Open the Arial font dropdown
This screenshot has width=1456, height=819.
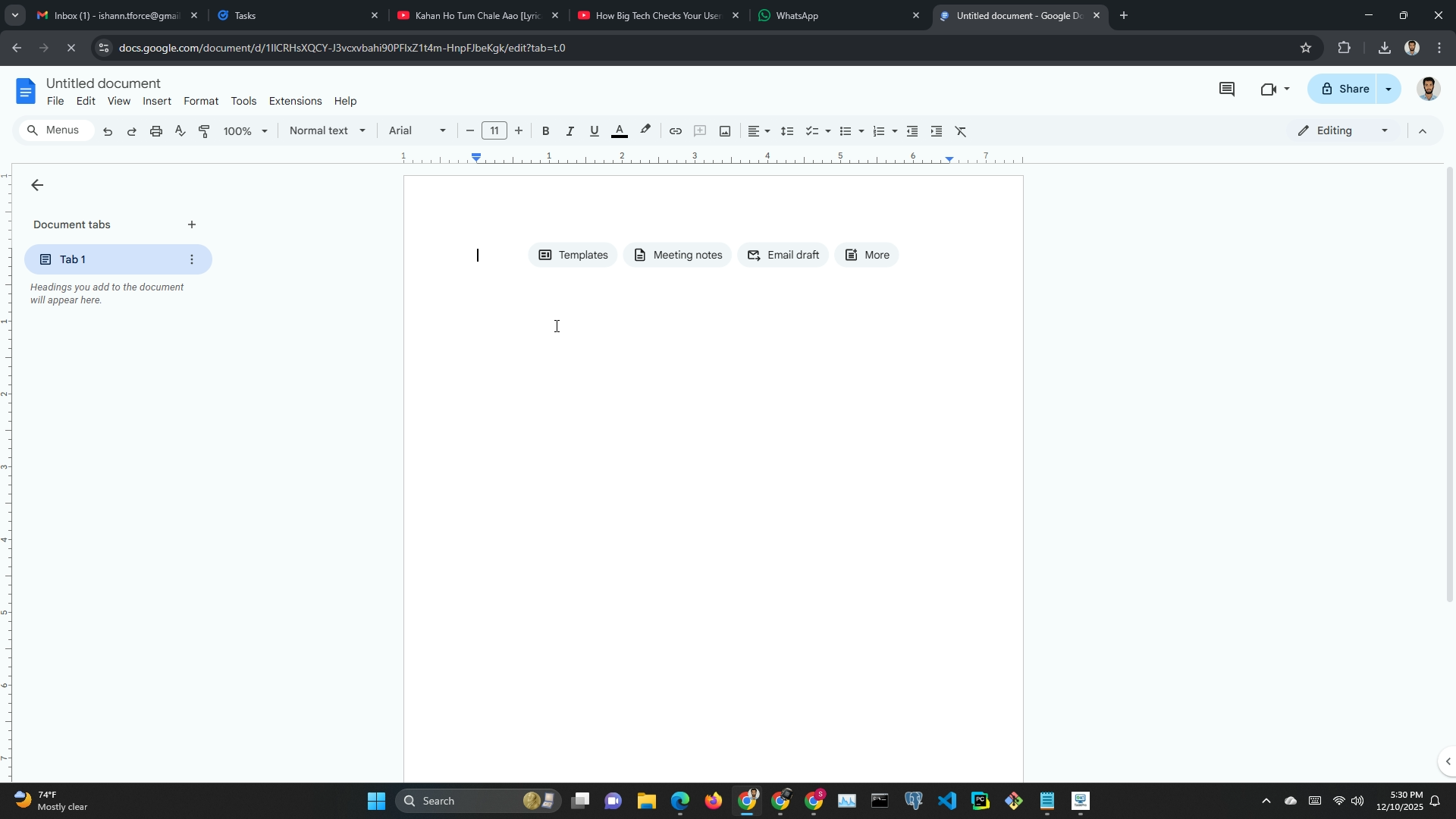click(x=417, y=131)
